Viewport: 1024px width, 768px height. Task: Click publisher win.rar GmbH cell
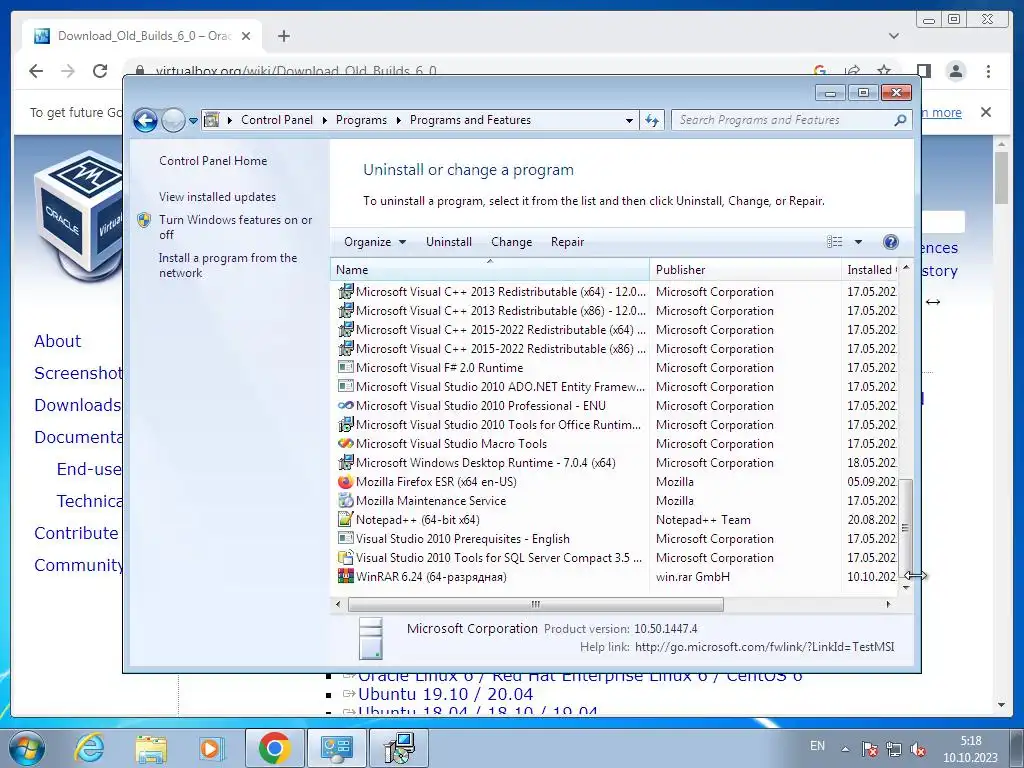(x=693, y=577)
